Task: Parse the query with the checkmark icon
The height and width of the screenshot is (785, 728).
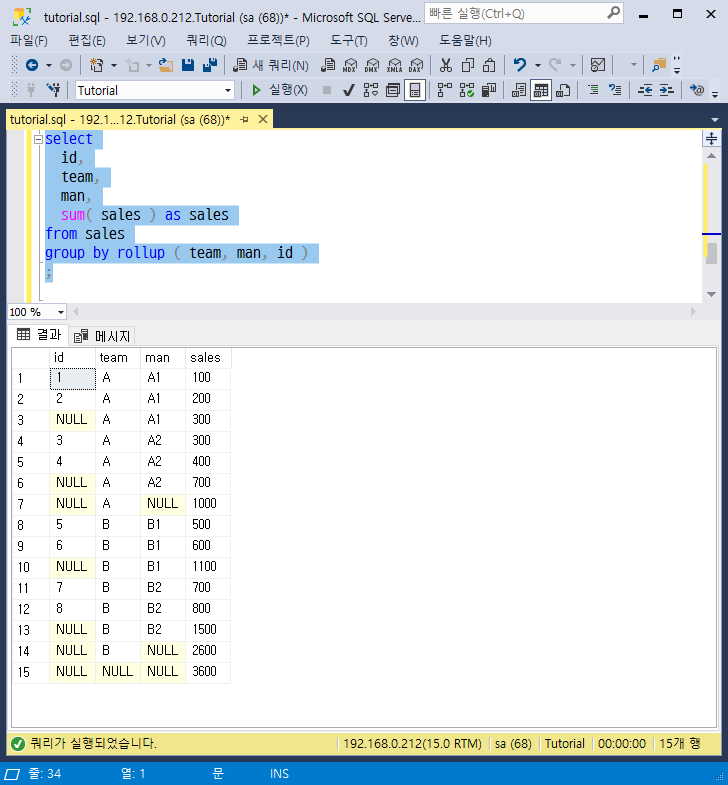Action: point(349,90)
